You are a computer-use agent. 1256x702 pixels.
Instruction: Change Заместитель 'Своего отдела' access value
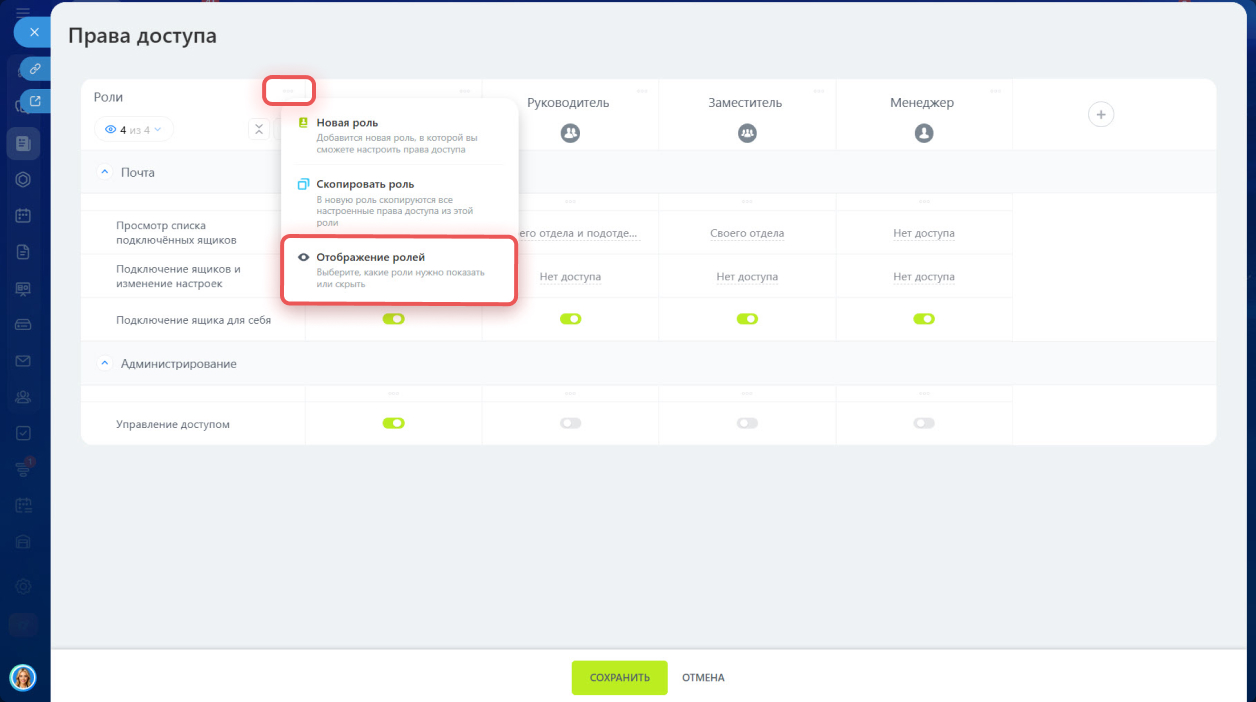tap(747, 233)
